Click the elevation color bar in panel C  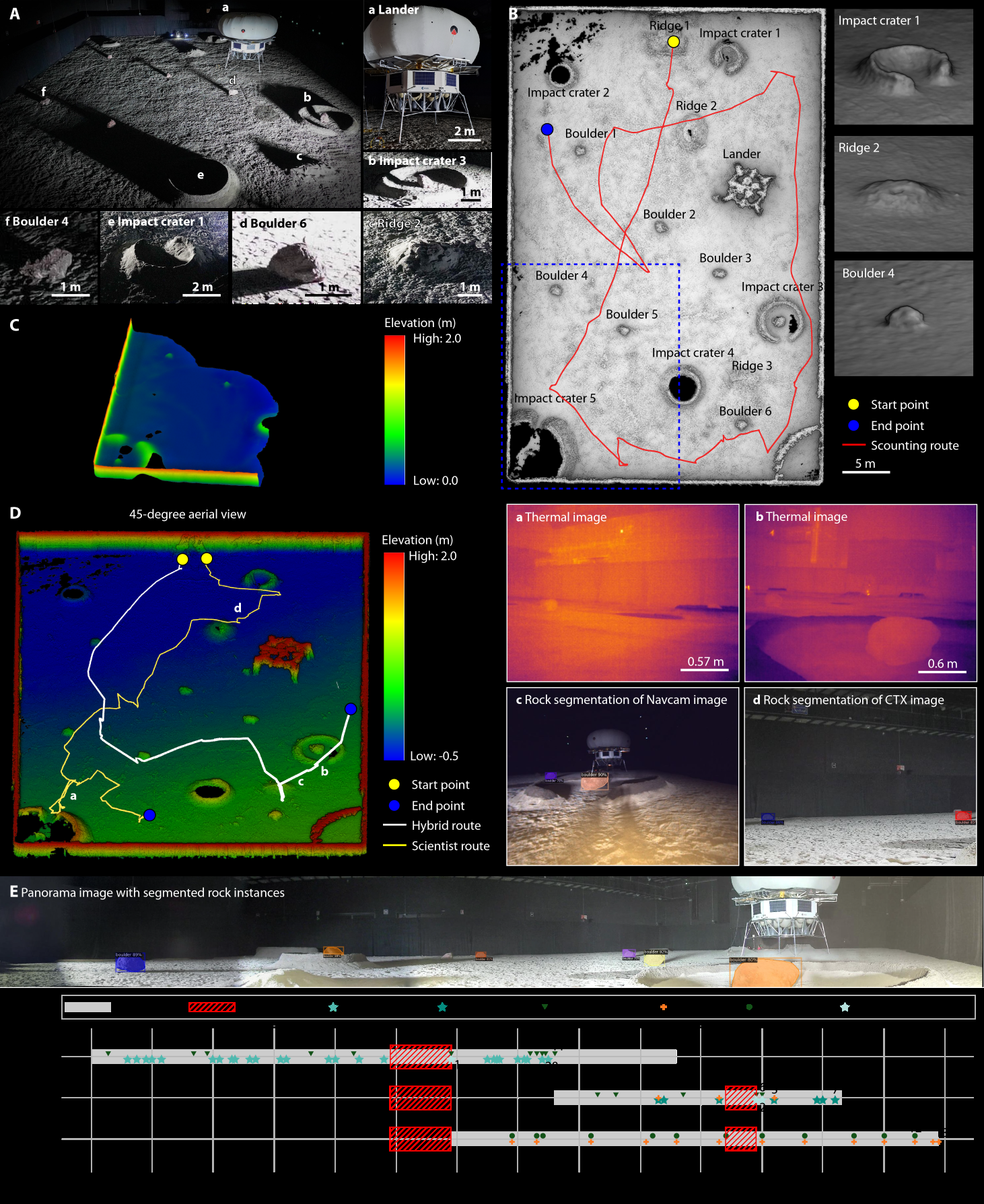[394, 410]
